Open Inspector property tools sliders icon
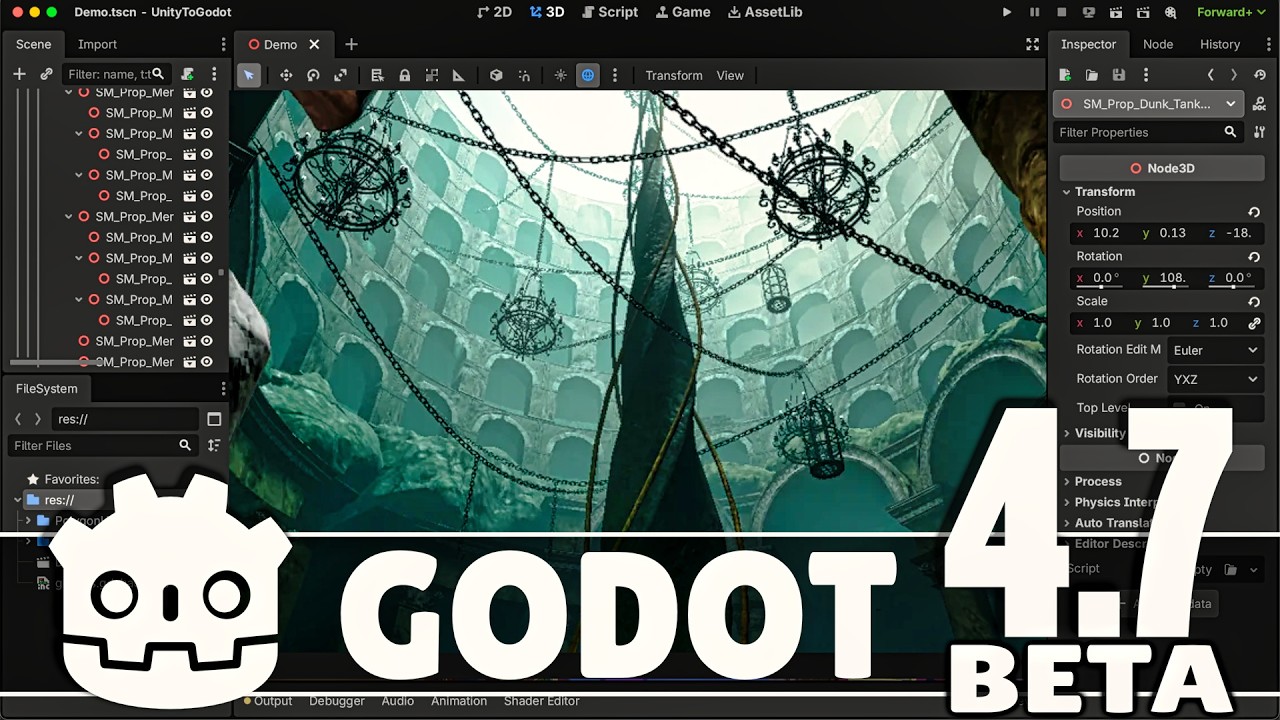This screenshot has width=1280, height=720. tap(1259, 132)
